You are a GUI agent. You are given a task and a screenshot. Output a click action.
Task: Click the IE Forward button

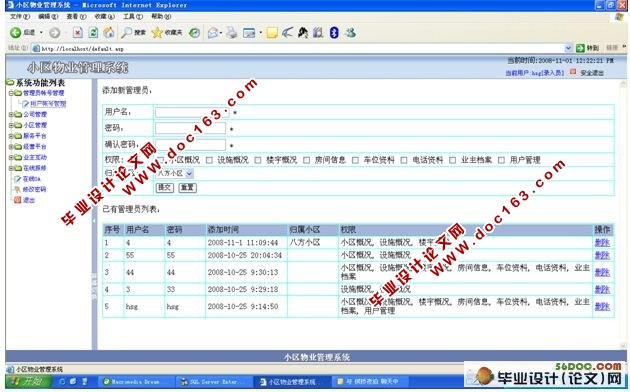click(x=54, y=33)
